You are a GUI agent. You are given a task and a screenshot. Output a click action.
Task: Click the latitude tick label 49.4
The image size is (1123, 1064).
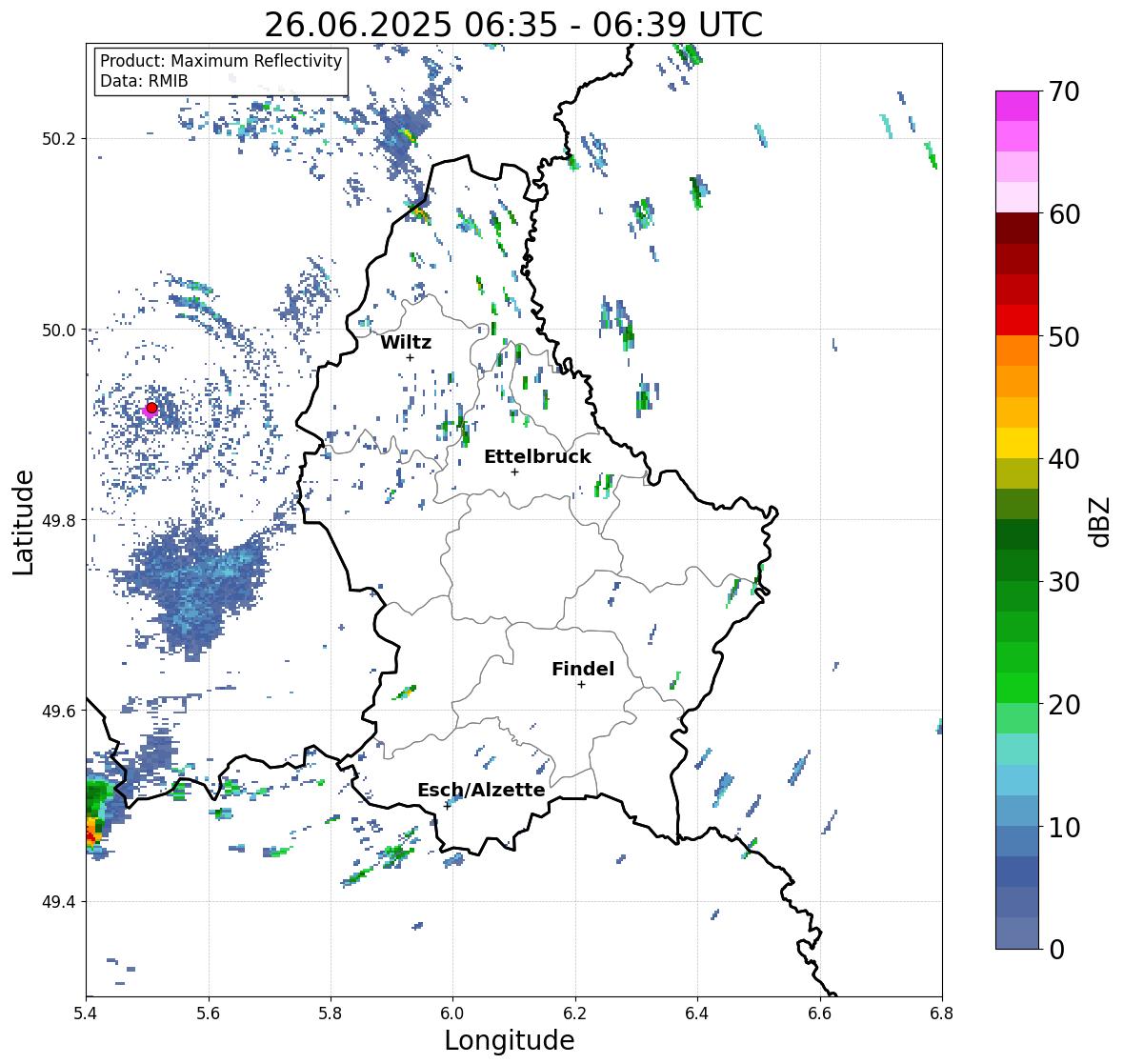point(59,902)
